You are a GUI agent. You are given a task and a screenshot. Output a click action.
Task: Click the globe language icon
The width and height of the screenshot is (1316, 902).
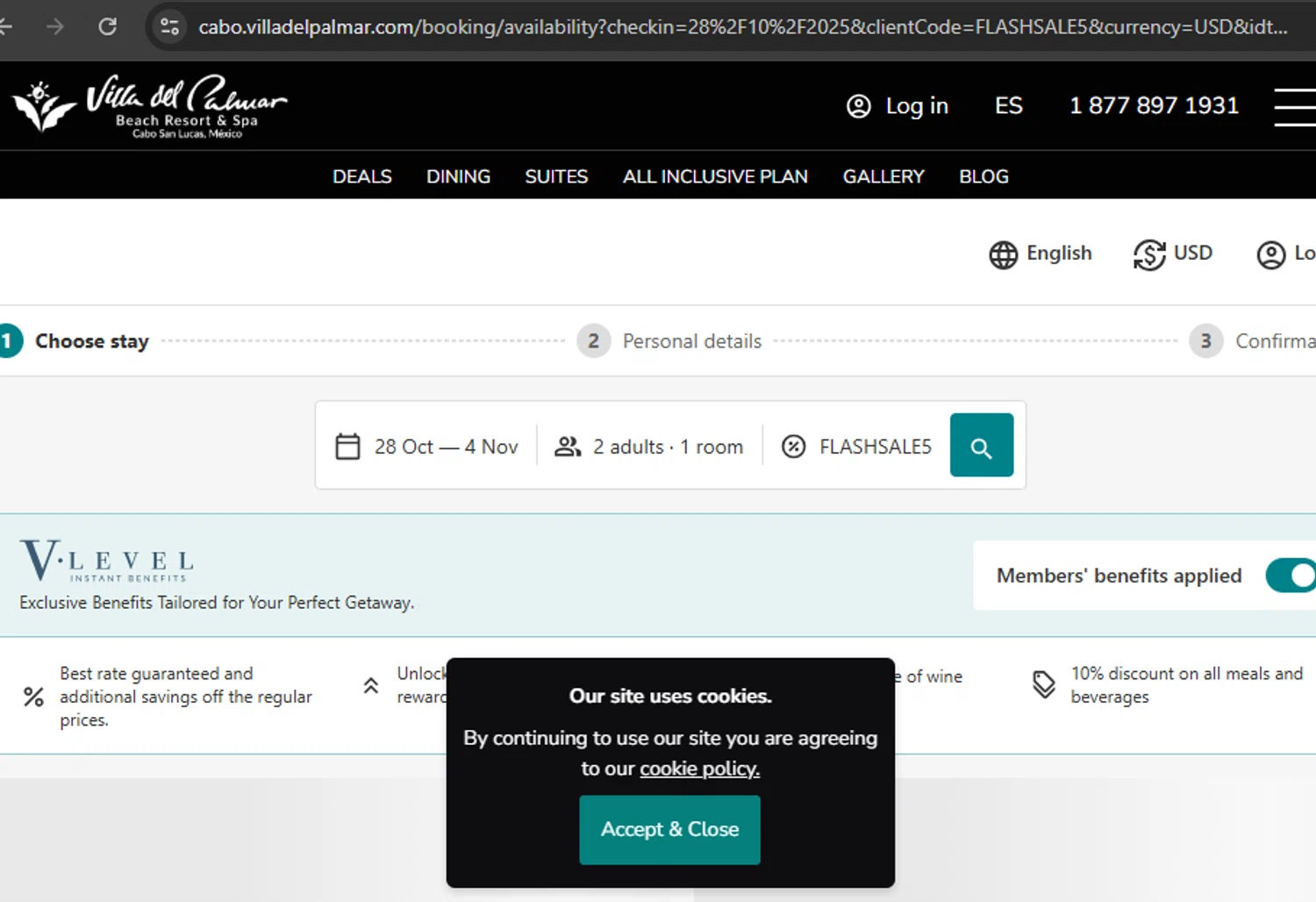point(1003,254)
